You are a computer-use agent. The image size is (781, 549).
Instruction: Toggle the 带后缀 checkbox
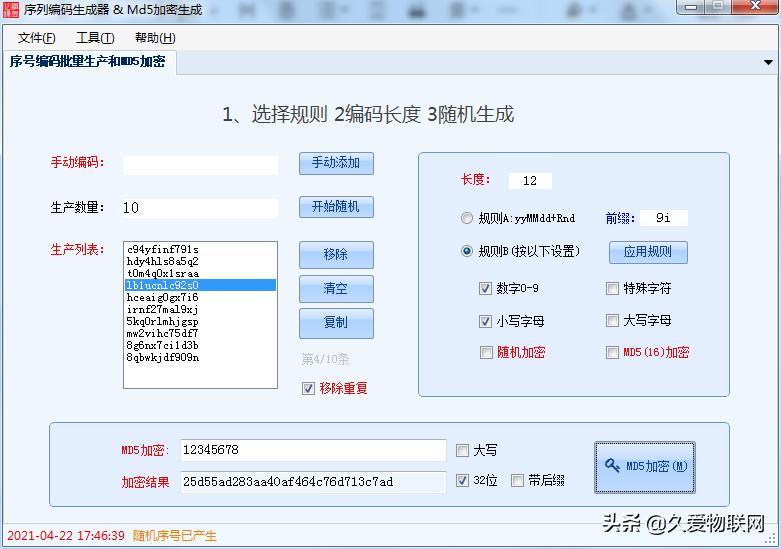click(518, 480)
